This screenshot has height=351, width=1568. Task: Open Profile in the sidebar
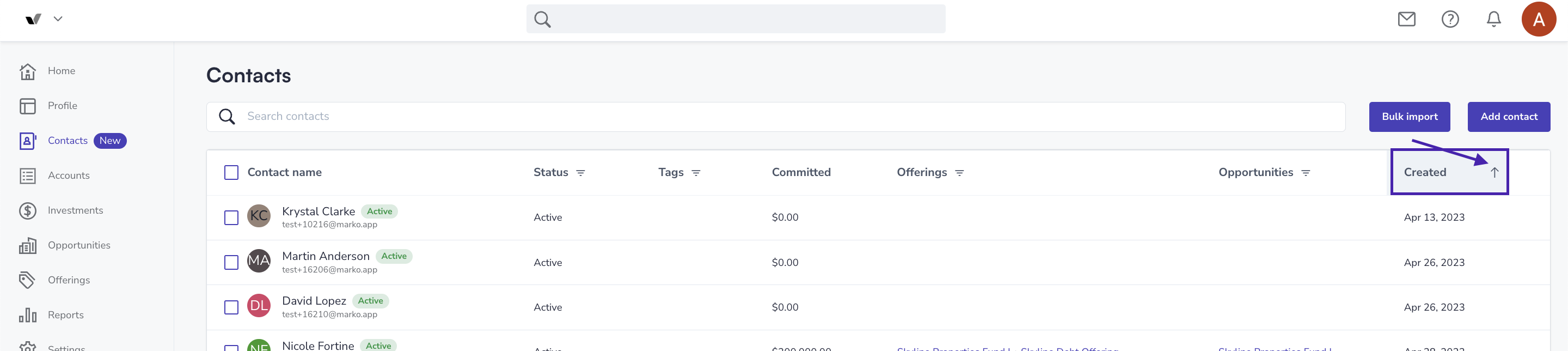(63, 106)
